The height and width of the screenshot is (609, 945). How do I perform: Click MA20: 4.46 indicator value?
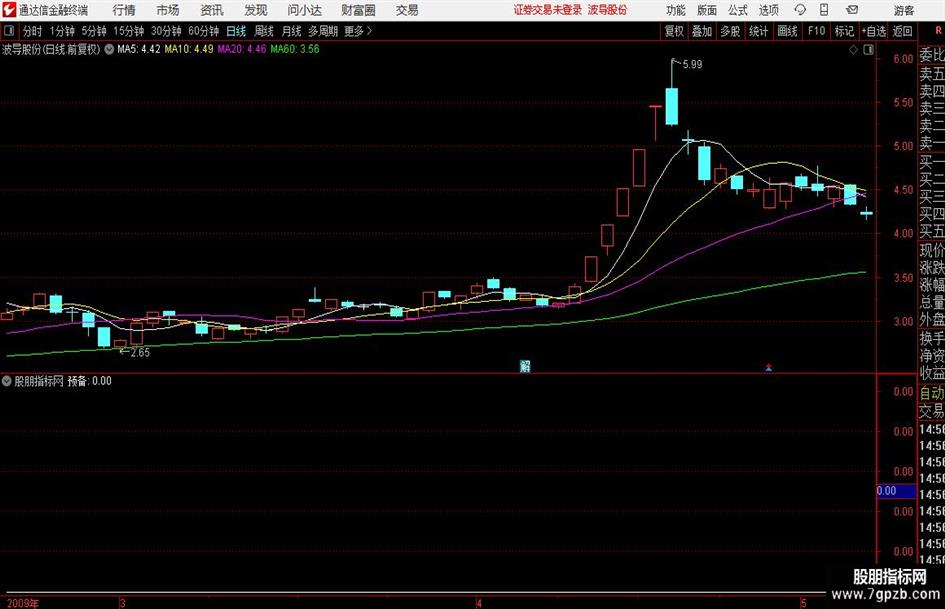tap(242, 49)
